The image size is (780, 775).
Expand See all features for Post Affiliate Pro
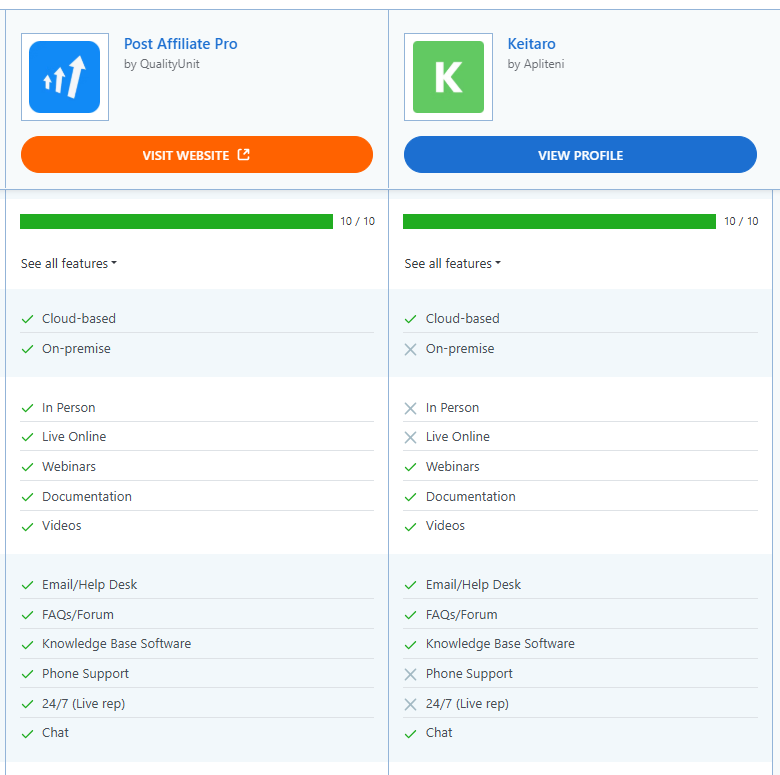(x=69, y=264)
